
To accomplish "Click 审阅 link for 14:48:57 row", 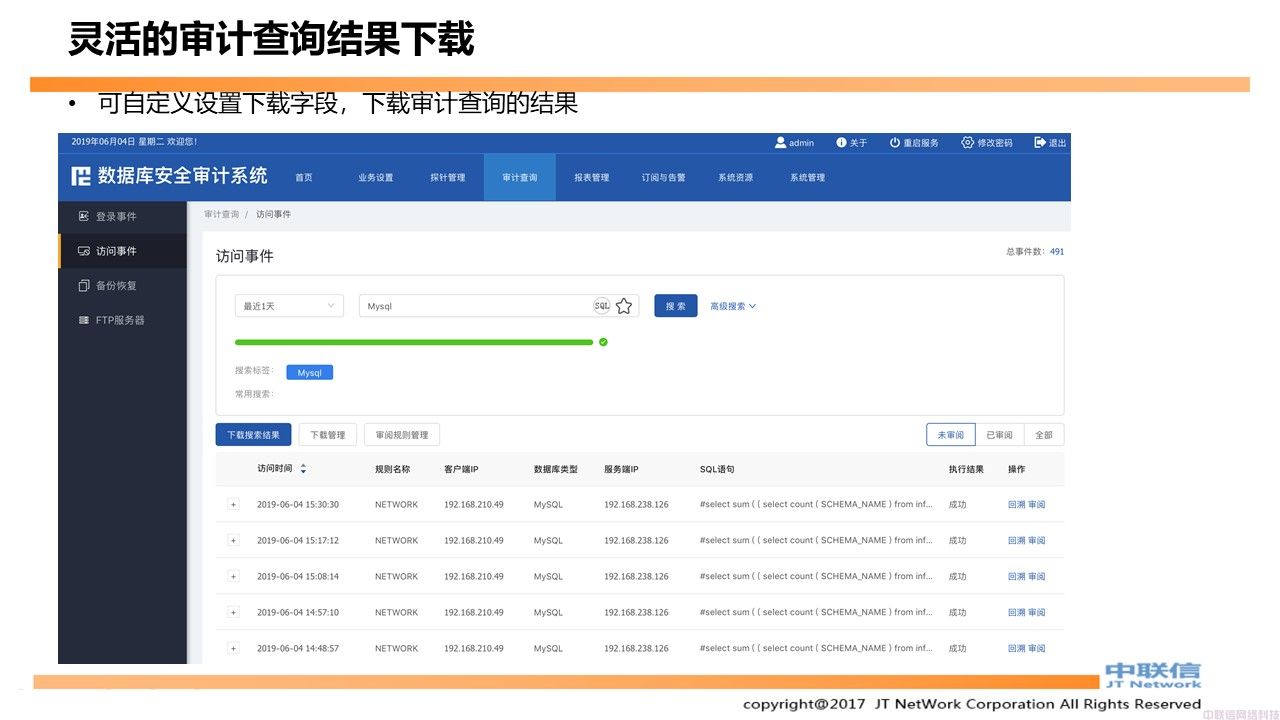I will tap(1037, 649).
